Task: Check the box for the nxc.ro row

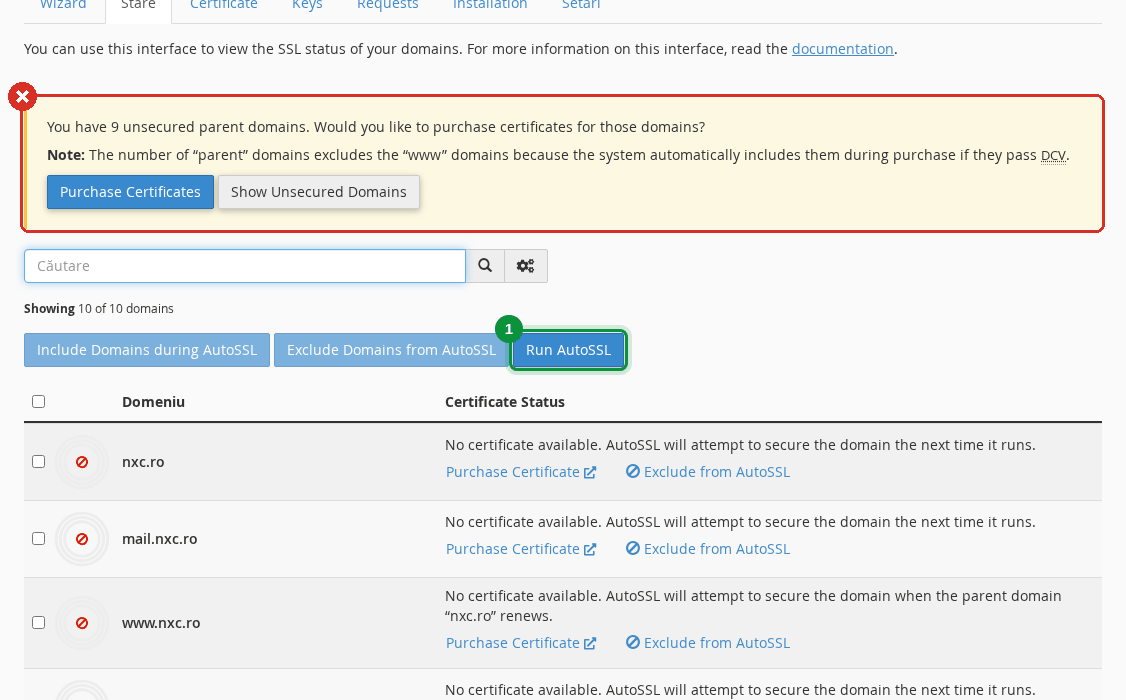Action: point(39,462)
